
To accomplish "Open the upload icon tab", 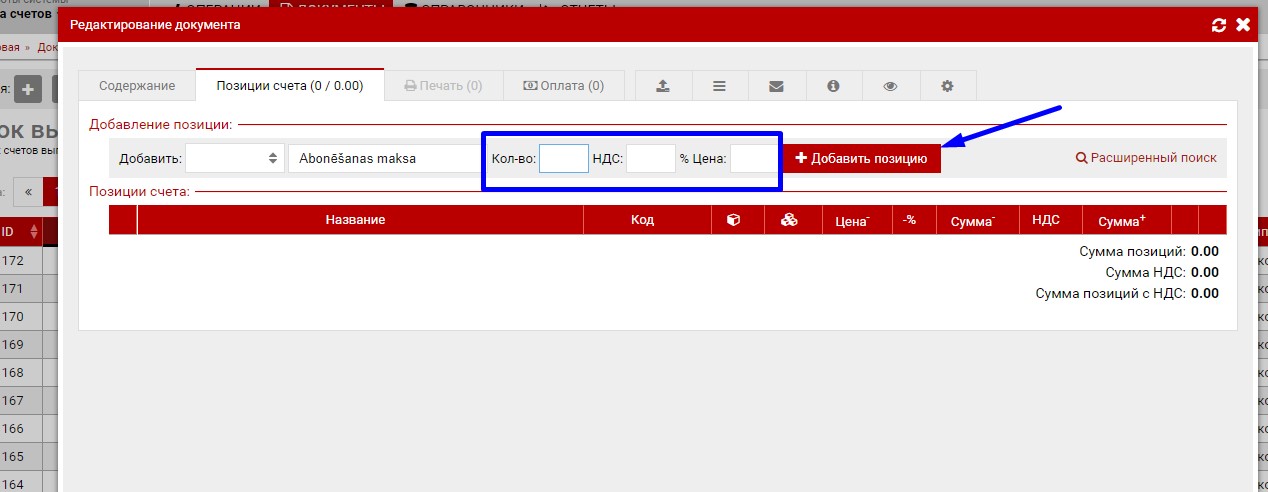I will tap(662, 86).
